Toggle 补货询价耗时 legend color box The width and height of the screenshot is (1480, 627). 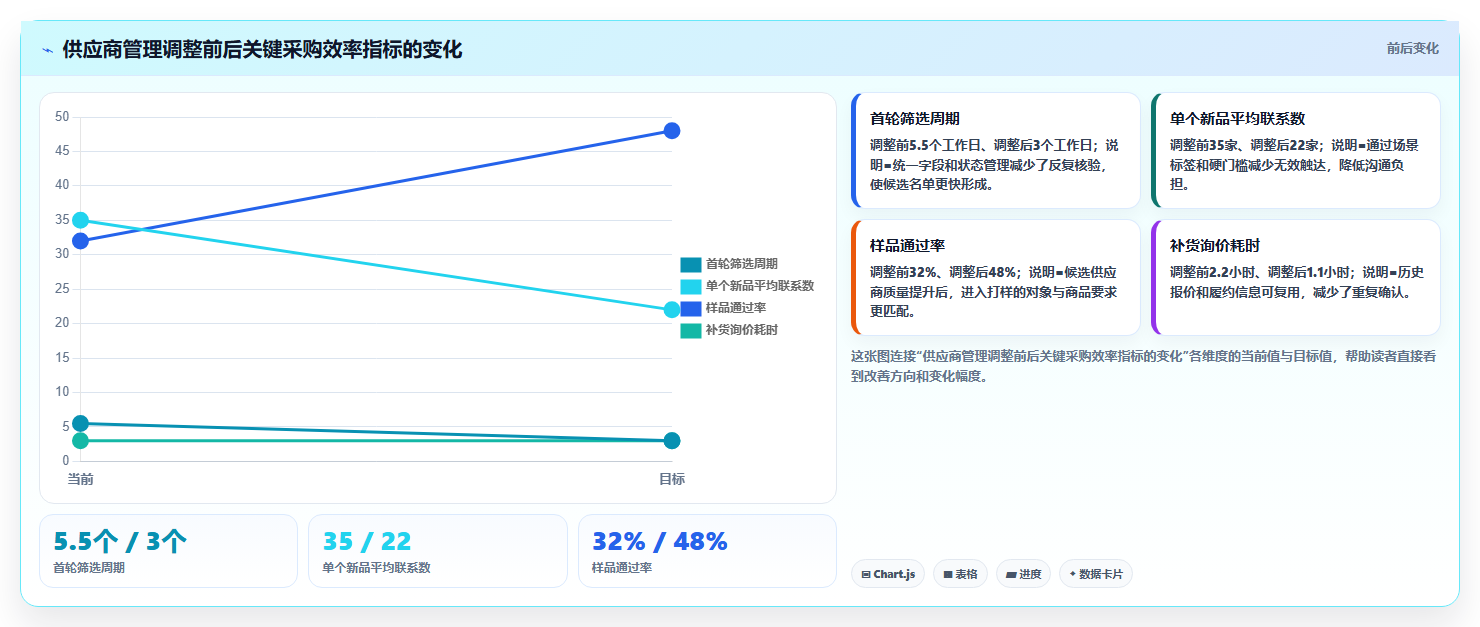point(691,331)
